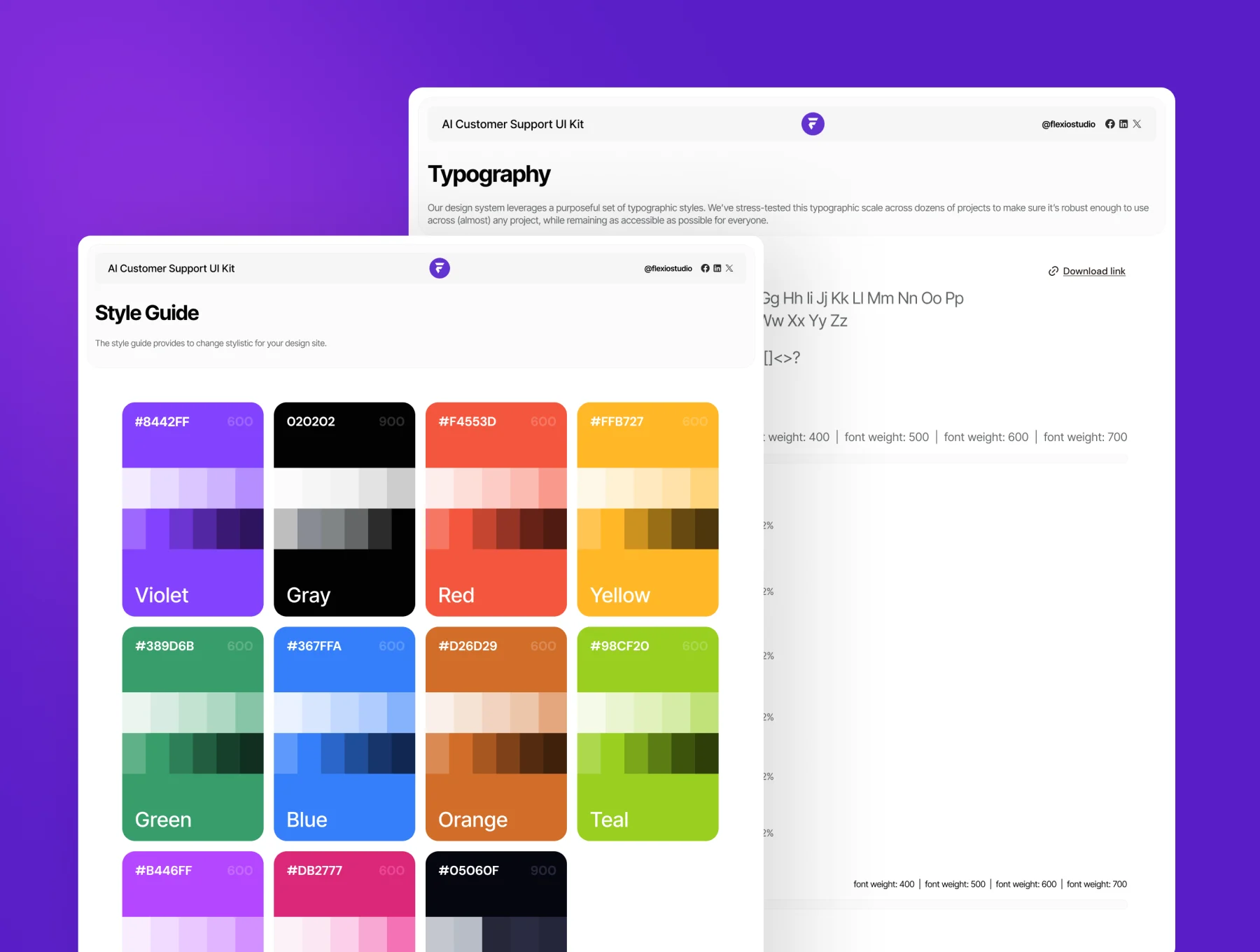Select the Violet #8442FF swatch header
The width and height of the screenshot is (1260, 952).
(x=192, y=435)
